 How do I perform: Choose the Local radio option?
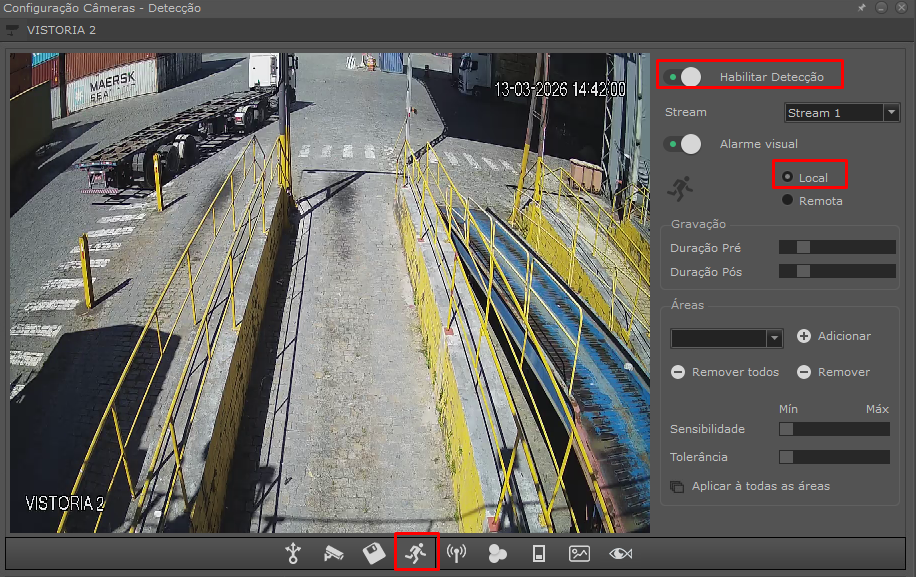[788, 177]
